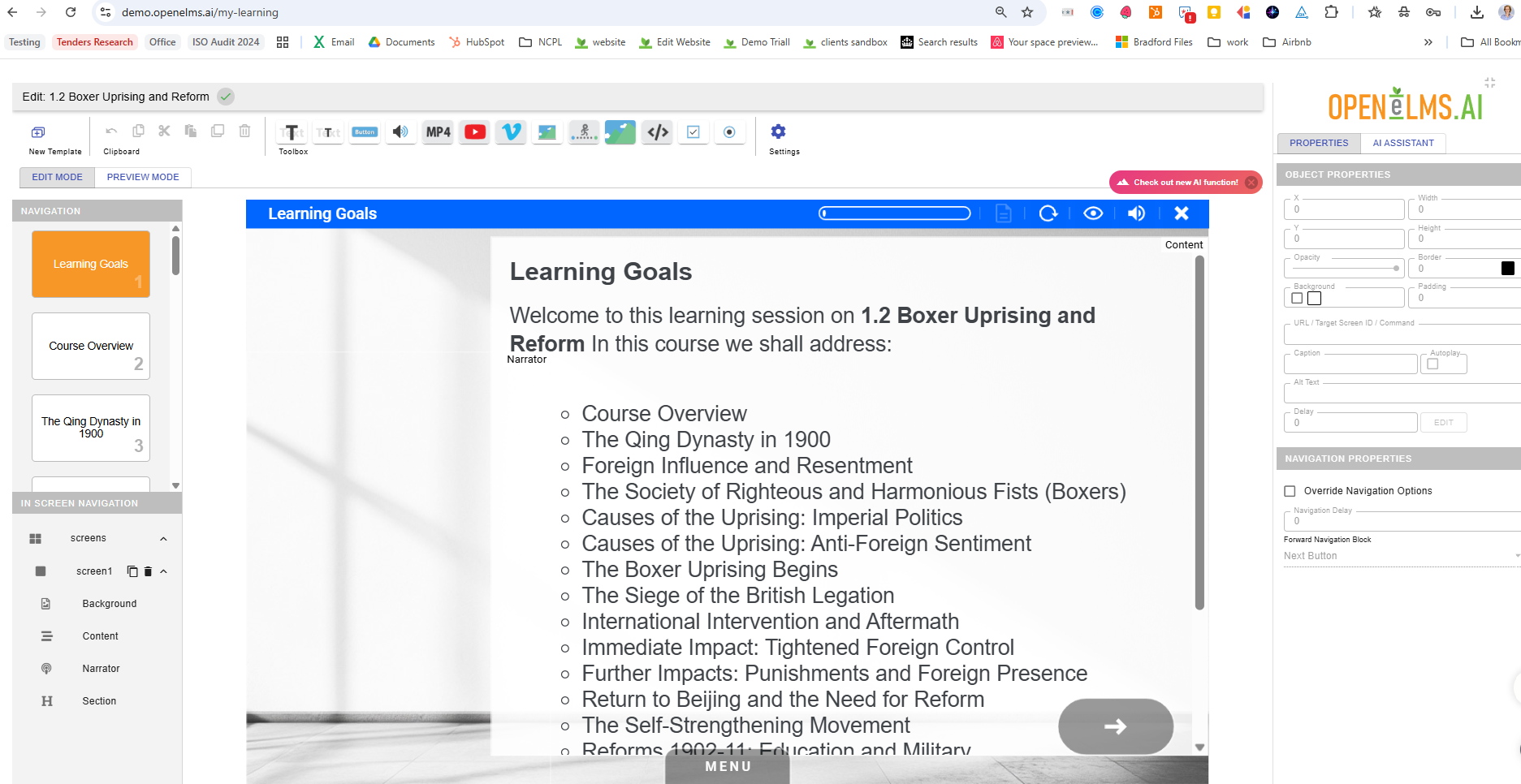Select the Course Overview slide thumbnail
Image resolution: width=1521 pixels, height=784 pixels.
pyautogui.click(x=91, y=346)
